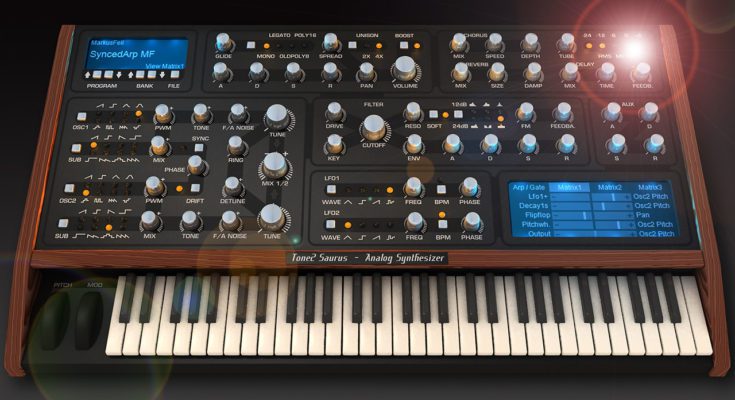Toggle the LFO1 BPM sync button
The image size is (735, 400).
pyautogui.click(x=440, y=188)
